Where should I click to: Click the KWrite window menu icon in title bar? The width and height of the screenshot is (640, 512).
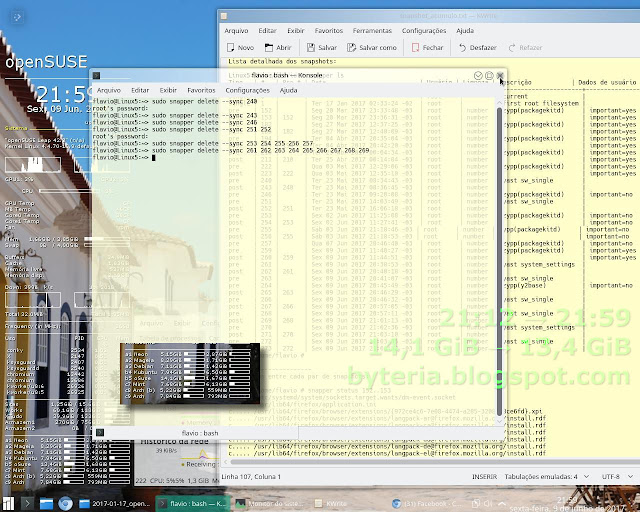tap(224, 16)
